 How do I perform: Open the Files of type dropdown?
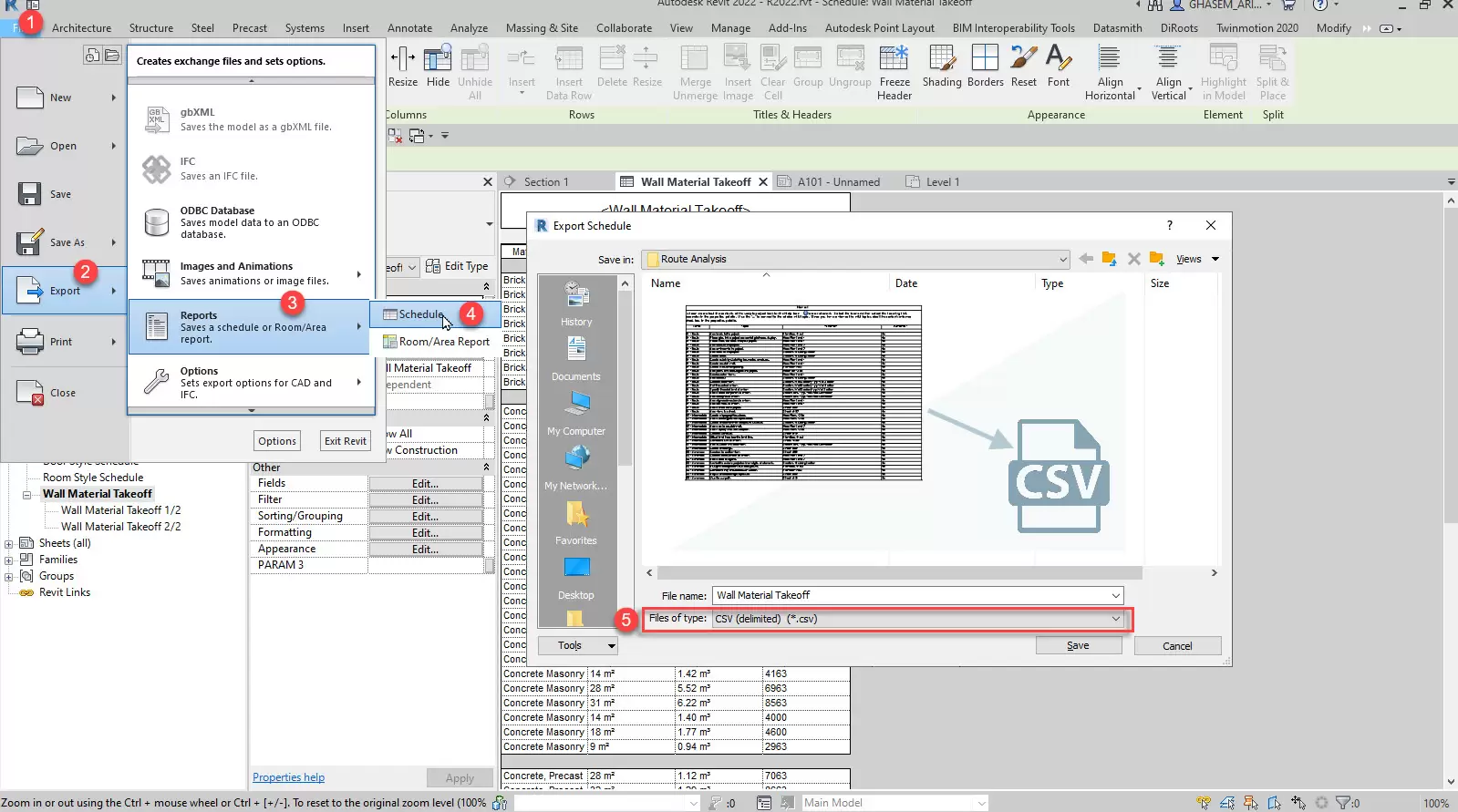(x=1115, y=619)
